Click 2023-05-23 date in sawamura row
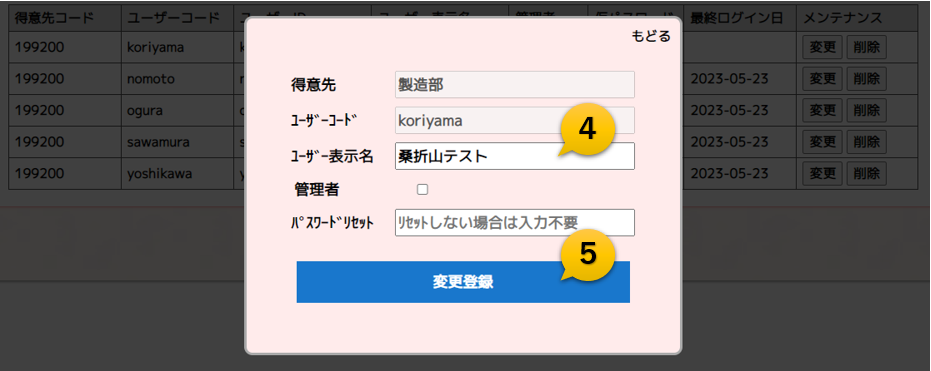The image size is (931, 371). 730,142
